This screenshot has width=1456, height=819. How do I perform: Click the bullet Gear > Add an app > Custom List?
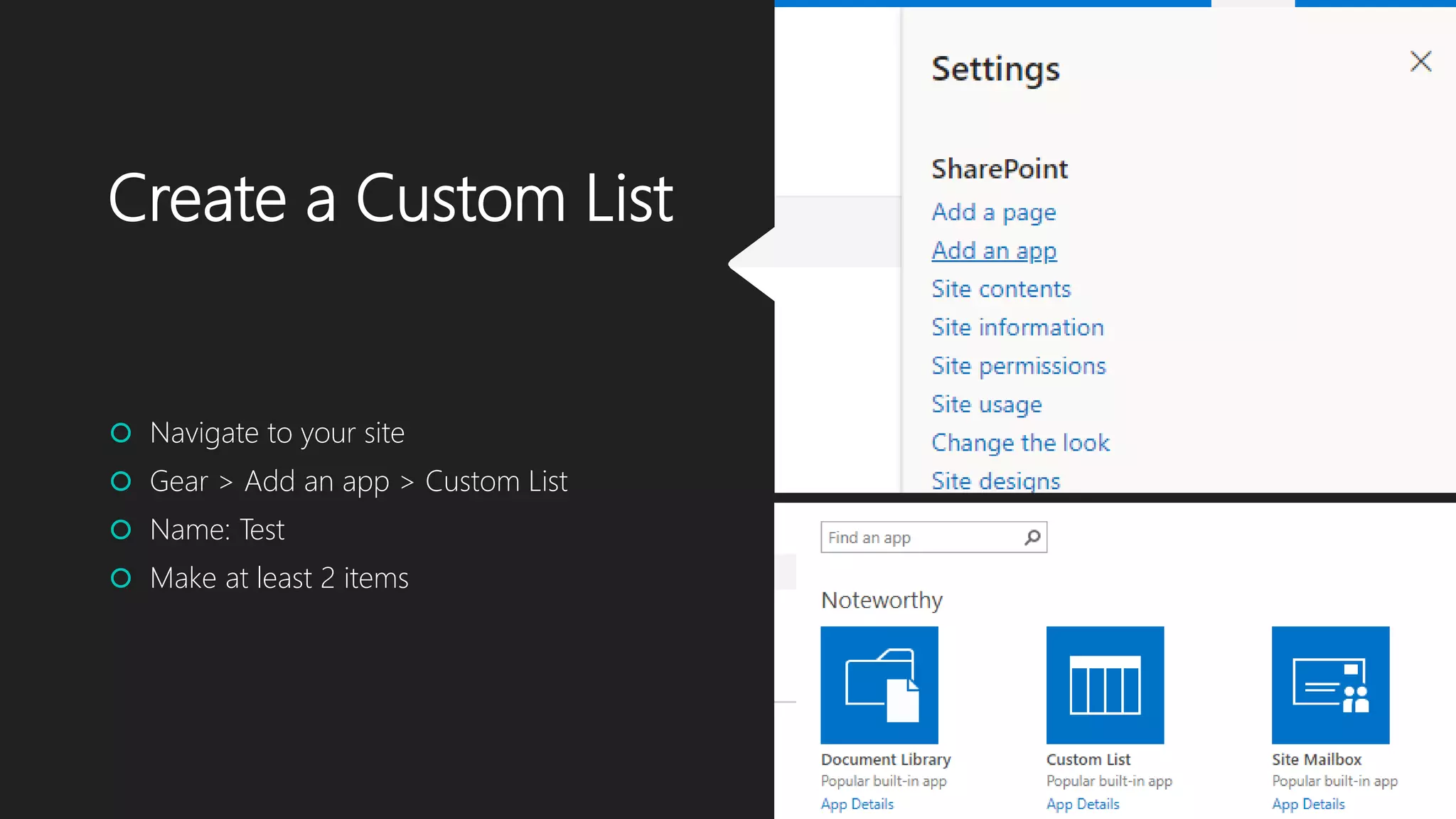coord(358,482)
